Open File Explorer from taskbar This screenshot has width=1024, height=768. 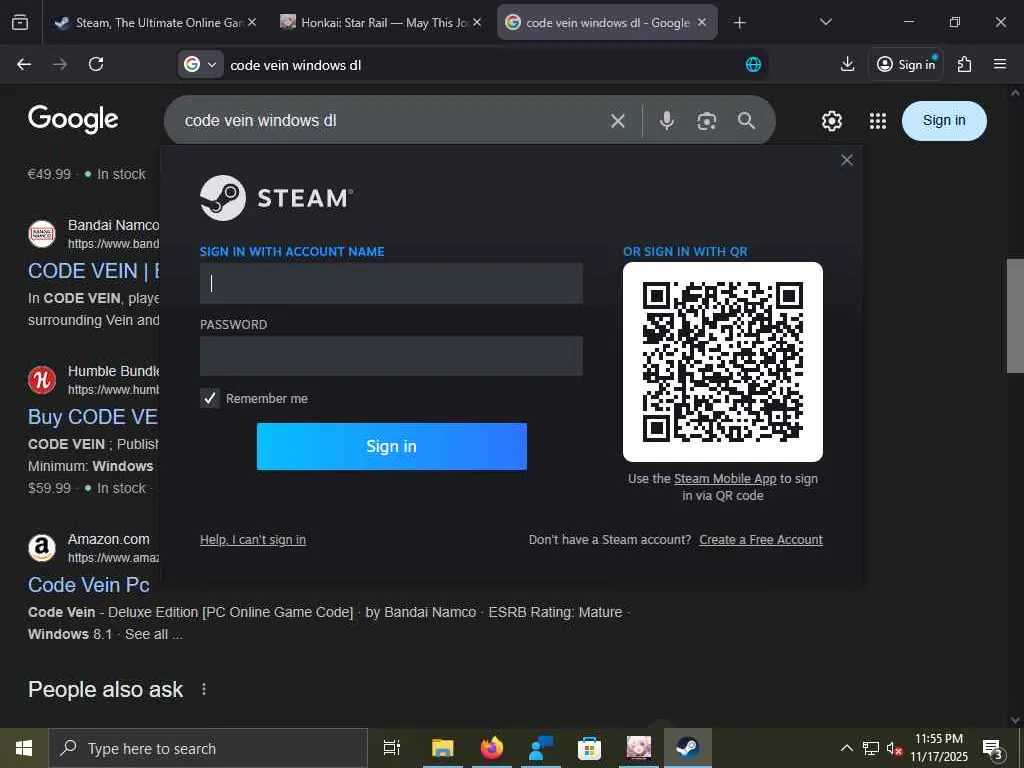(x=442, y=748)
